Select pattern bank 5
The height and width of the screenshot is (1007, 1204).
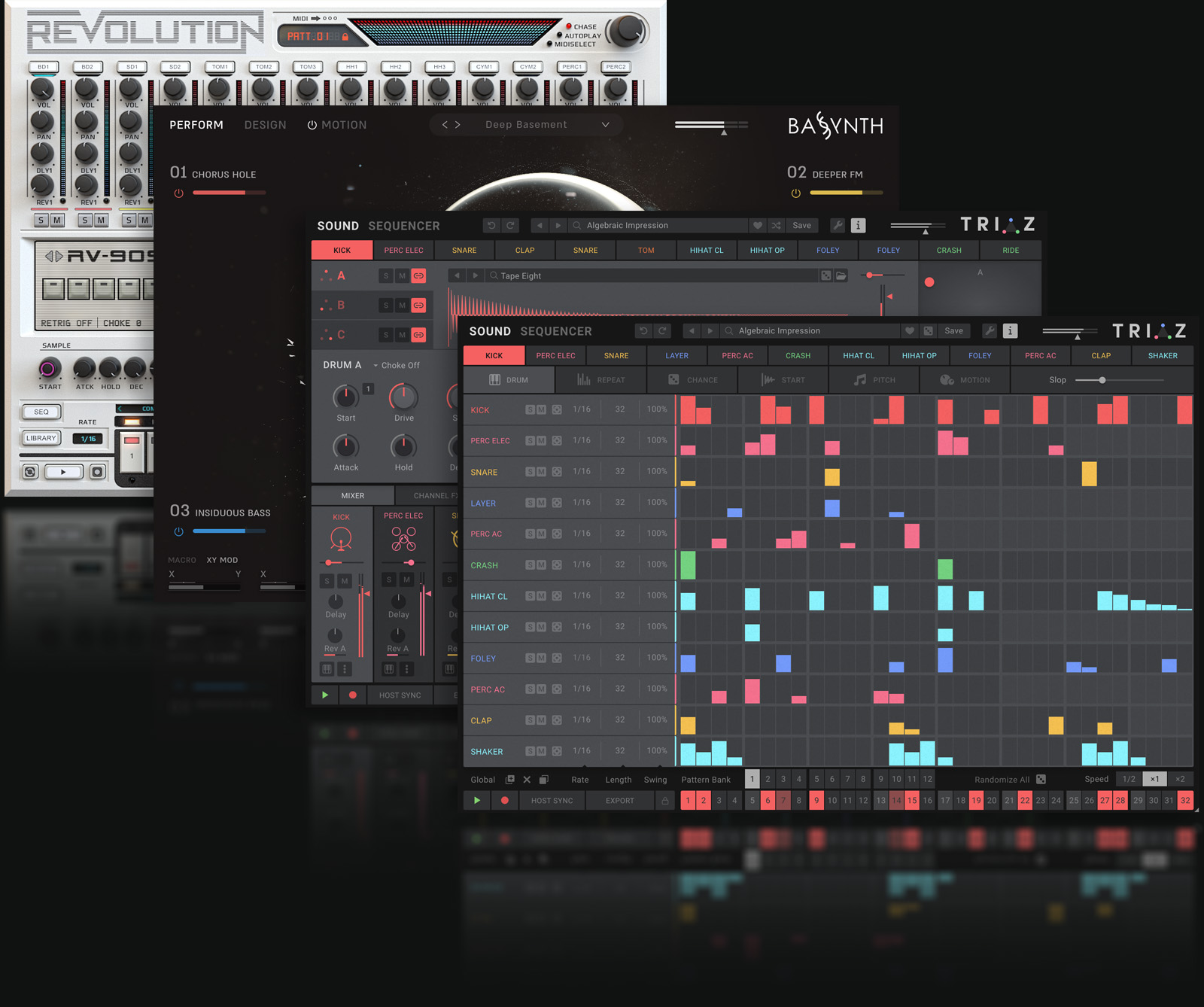tap(816, 779)
